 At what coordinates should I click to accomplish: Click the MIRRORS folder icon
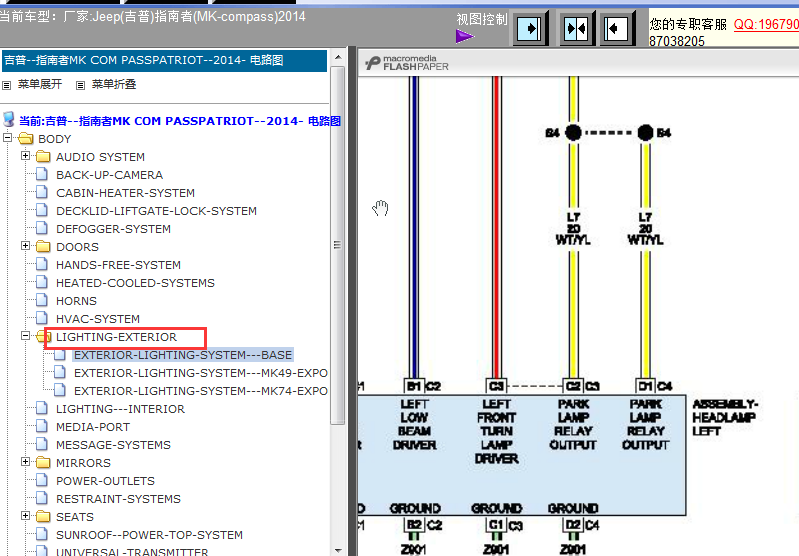43,463
